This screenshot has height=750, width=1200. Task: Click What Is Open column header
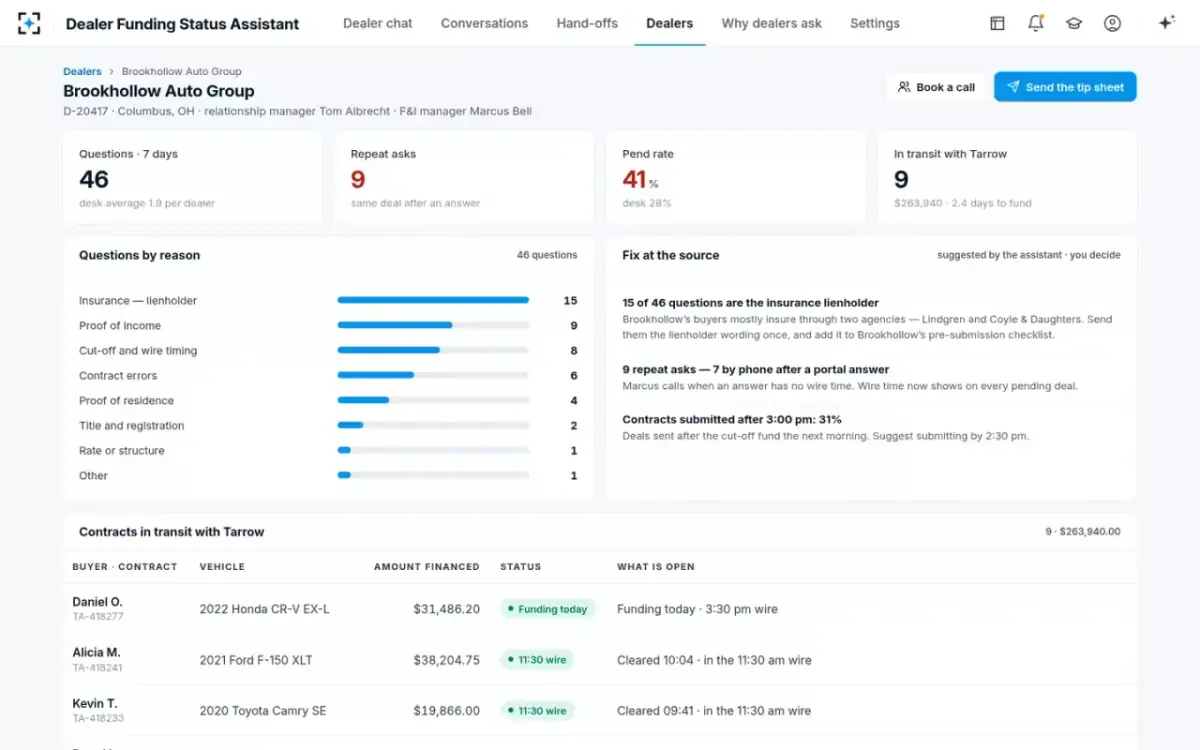pyautogui.click(x=656, y=567)
